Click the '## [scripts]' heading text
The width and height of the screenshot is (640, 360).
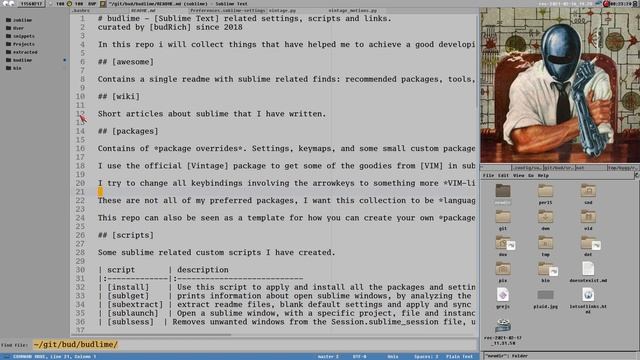click(x=126, y=236)
